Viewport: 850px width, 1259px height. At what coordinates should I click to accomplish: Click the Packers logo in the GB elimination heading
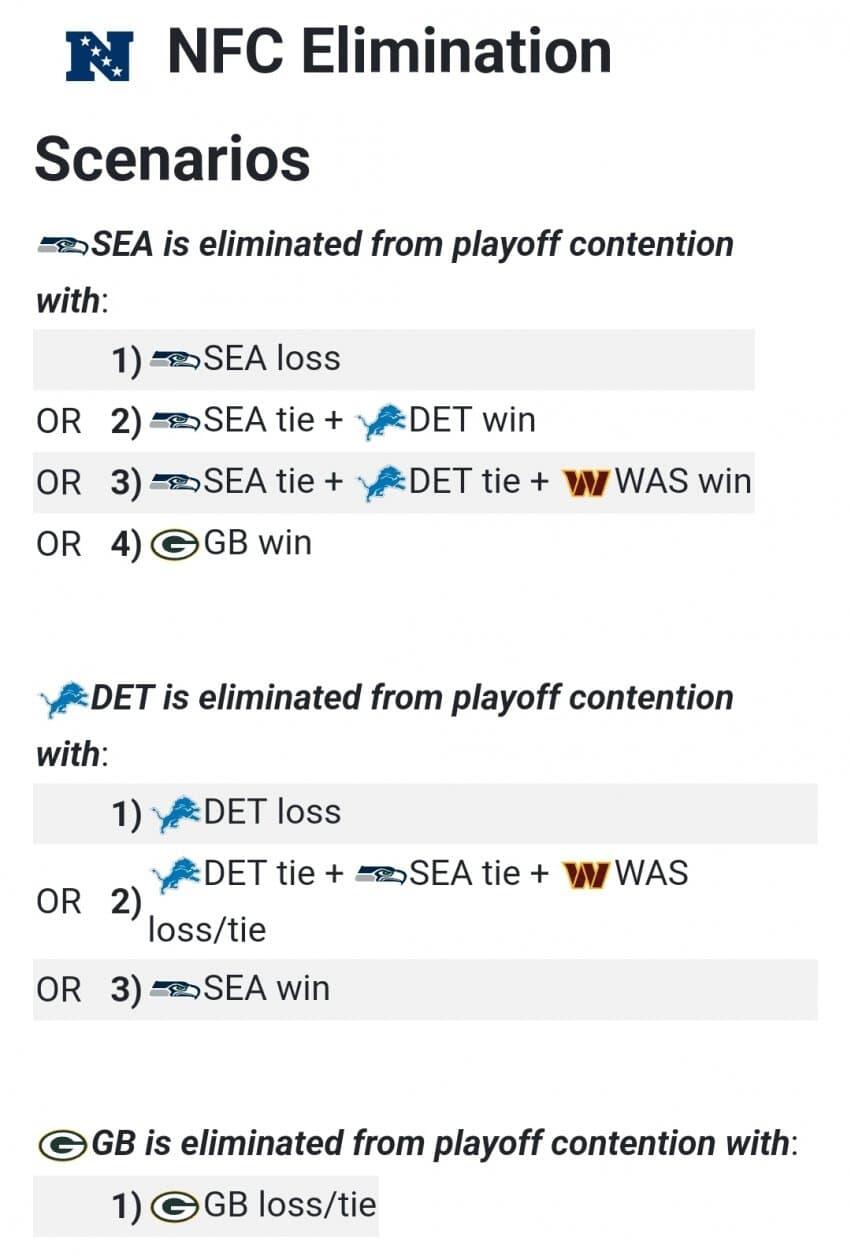click(x=63, y=1144)
